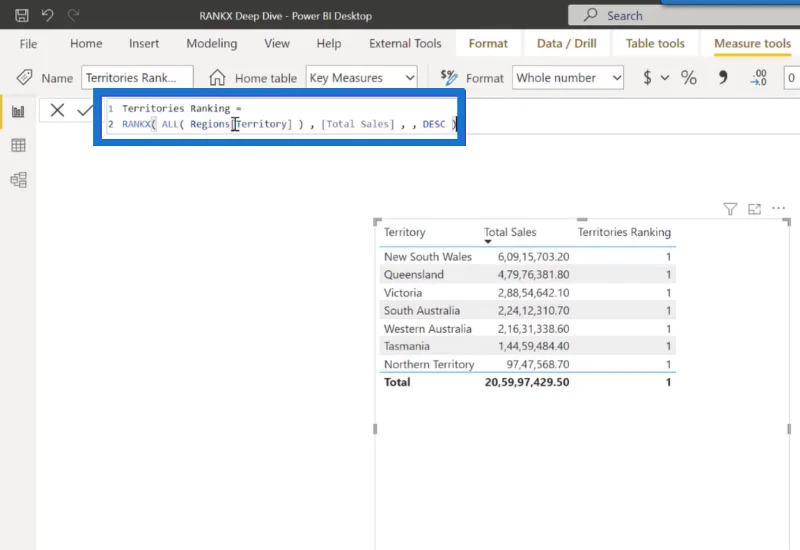The width and height of the screenshot is (800, 550).
Task: Click the Undo arrow icon
Action: pyautogui.click(x=47, y=15)
